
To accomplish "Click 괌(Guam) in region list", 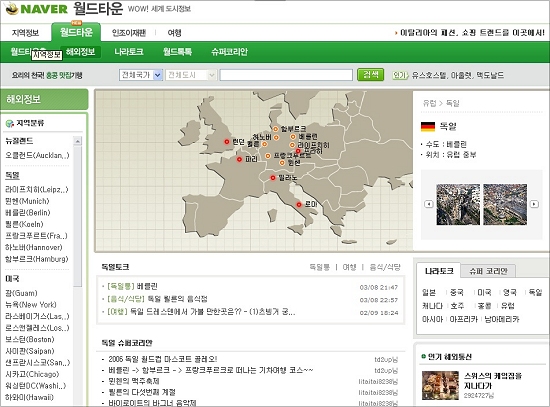I will point(21,293).
